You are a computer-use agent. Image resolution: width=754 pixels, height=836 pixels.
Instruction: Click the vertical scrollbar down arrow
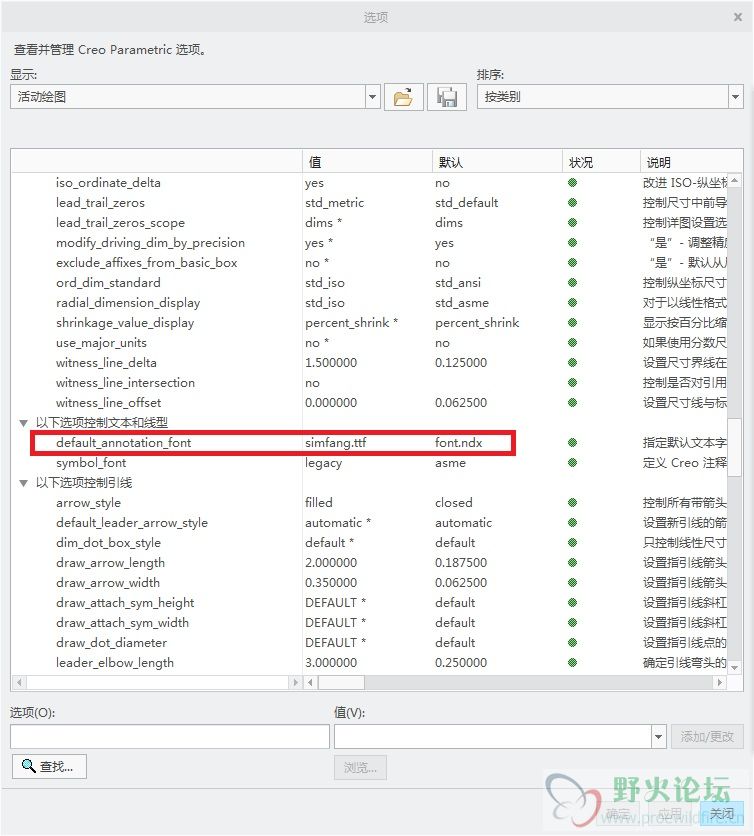735,667
